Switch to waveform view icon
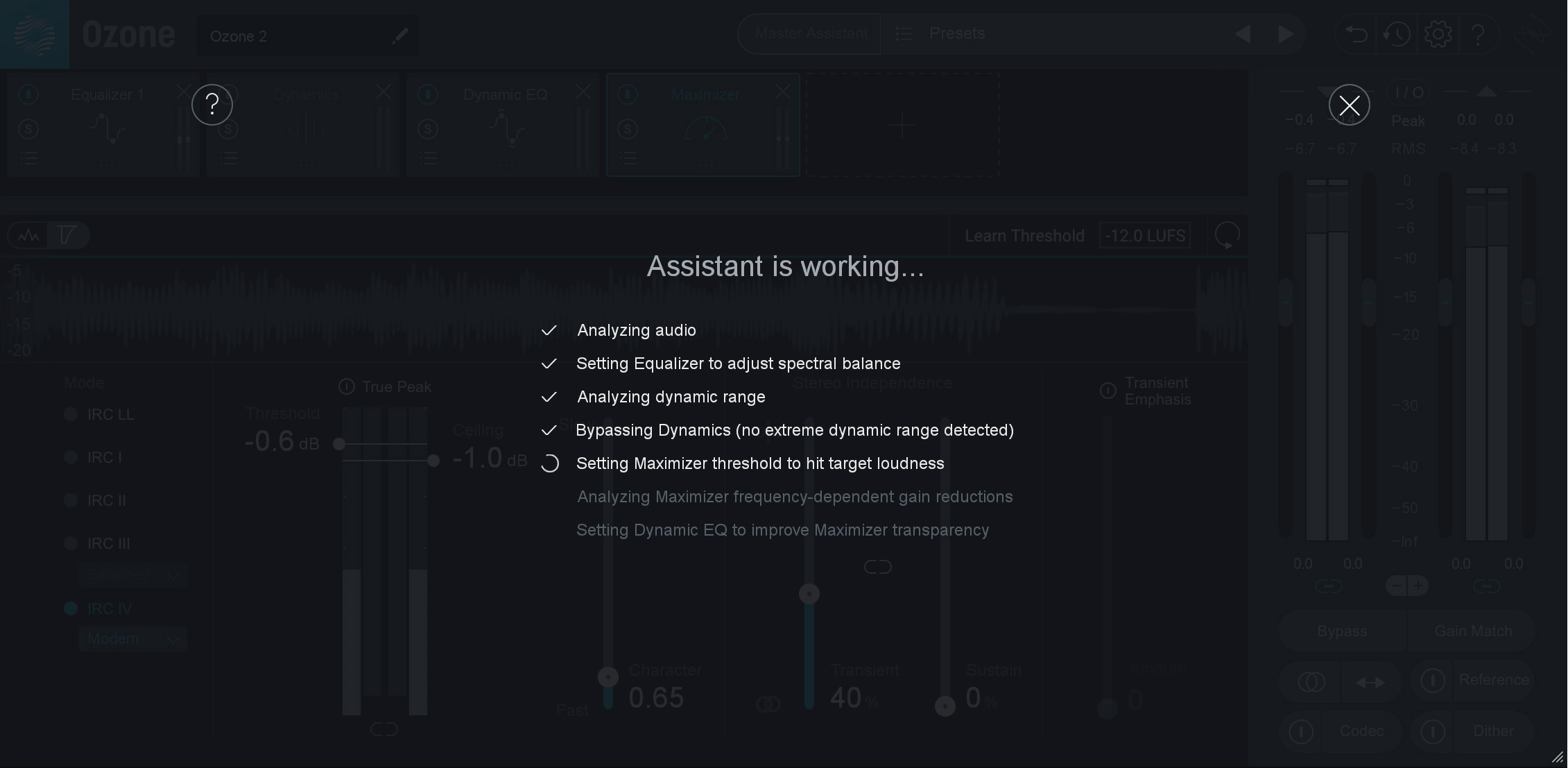1568x768 pixels. tap(28, 236)
